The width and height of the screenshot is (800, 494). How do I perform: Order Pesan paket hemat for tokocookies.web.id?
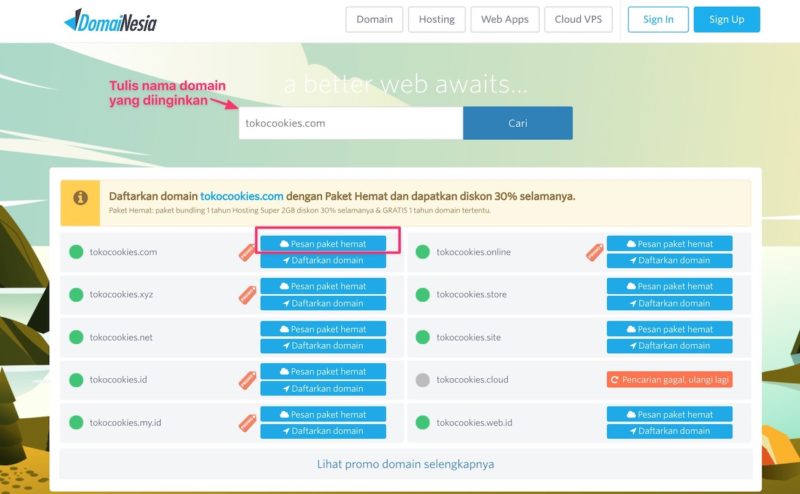669,414
